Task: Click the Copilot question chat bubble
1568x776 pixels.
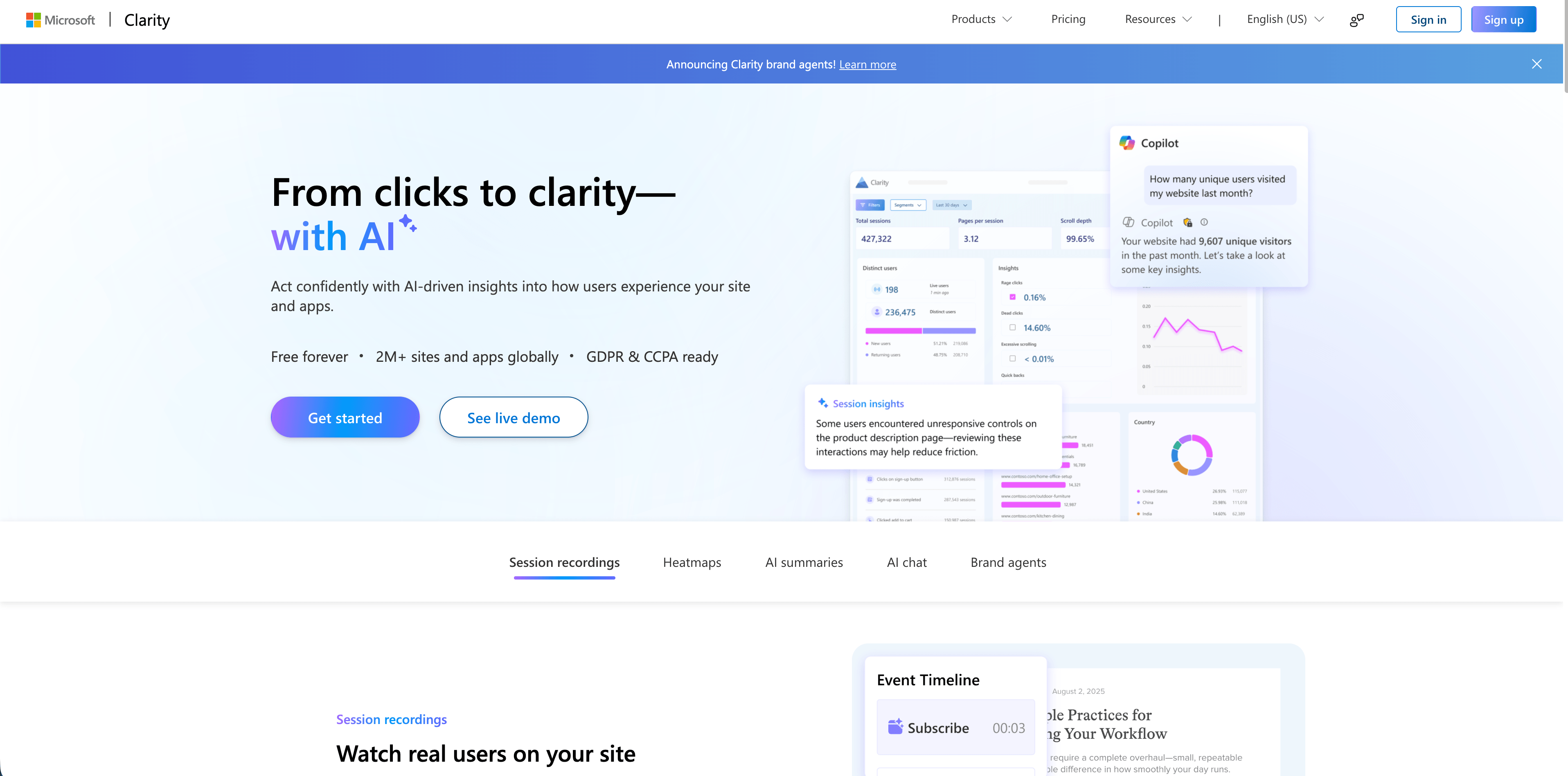Action: pos(1219,186)
